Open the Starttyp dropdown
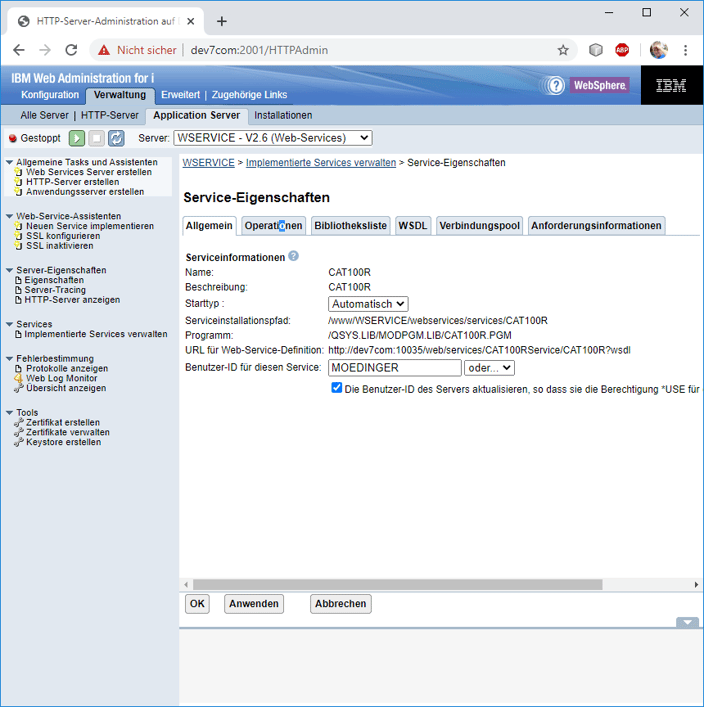This screenshot has width=704, height=707. tap(368, 304)
